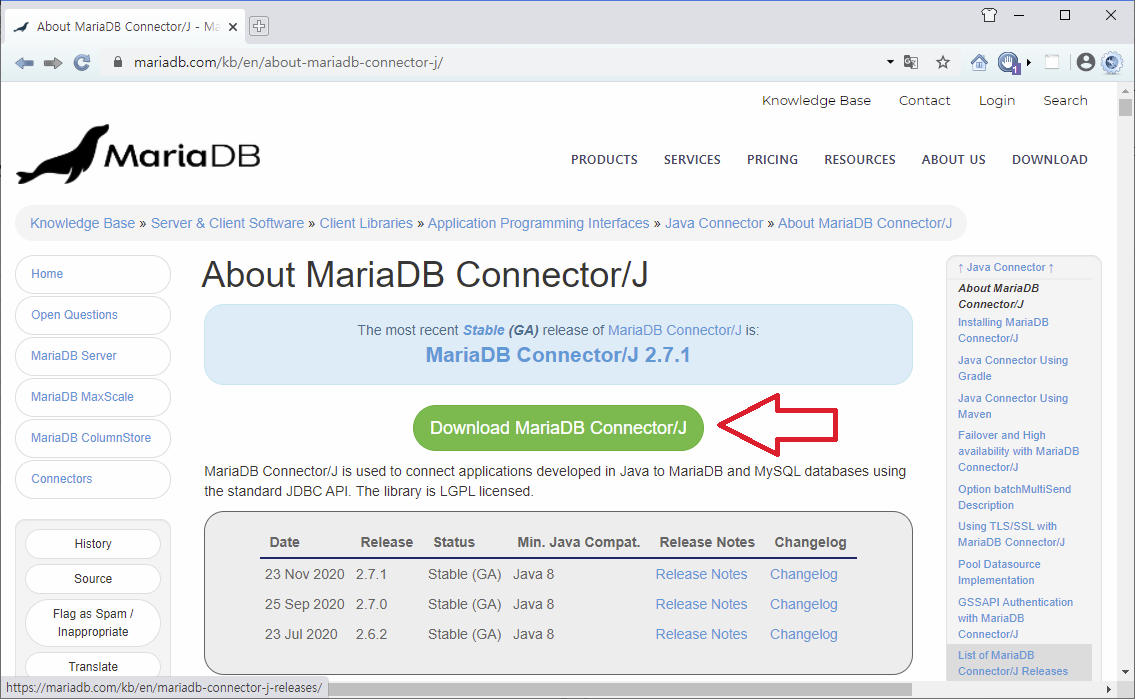The height and width of the screenshot is (699, 1135).
Task: Open the MariaDB Connector/J 2.7.1 release link
Action: pyautogui.click(x=557, y=355)
